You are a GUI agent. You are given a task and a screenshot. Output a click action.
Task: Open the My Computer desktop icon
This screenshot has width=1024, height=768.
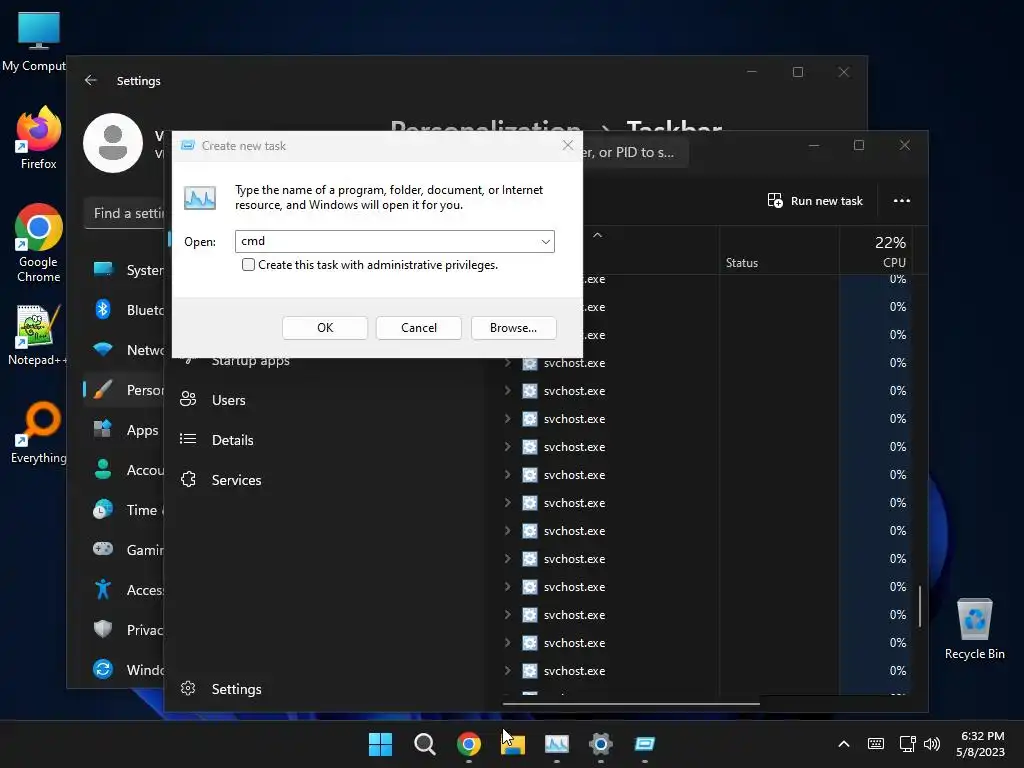point(36,40)
